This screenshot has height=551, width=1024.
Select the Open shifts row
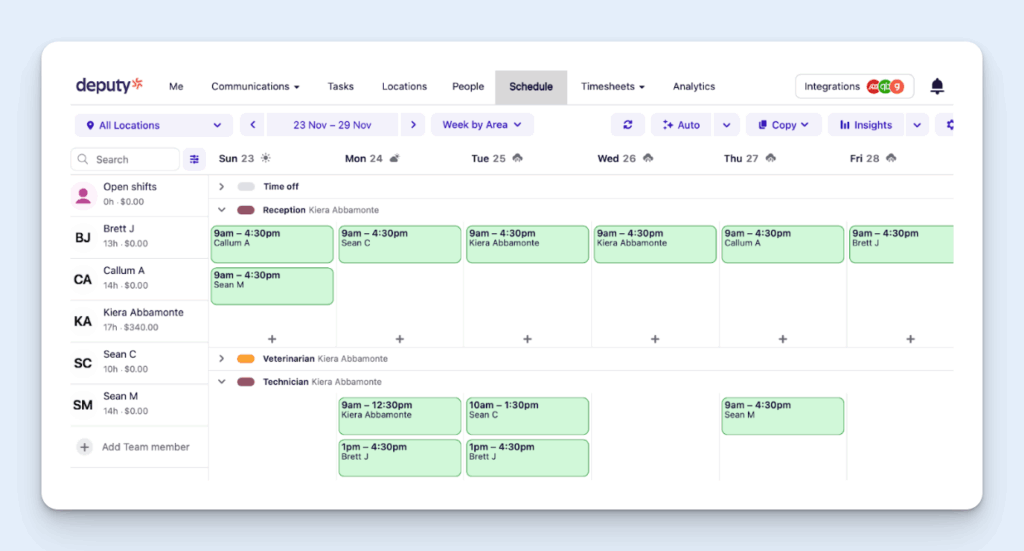(139, 195)
